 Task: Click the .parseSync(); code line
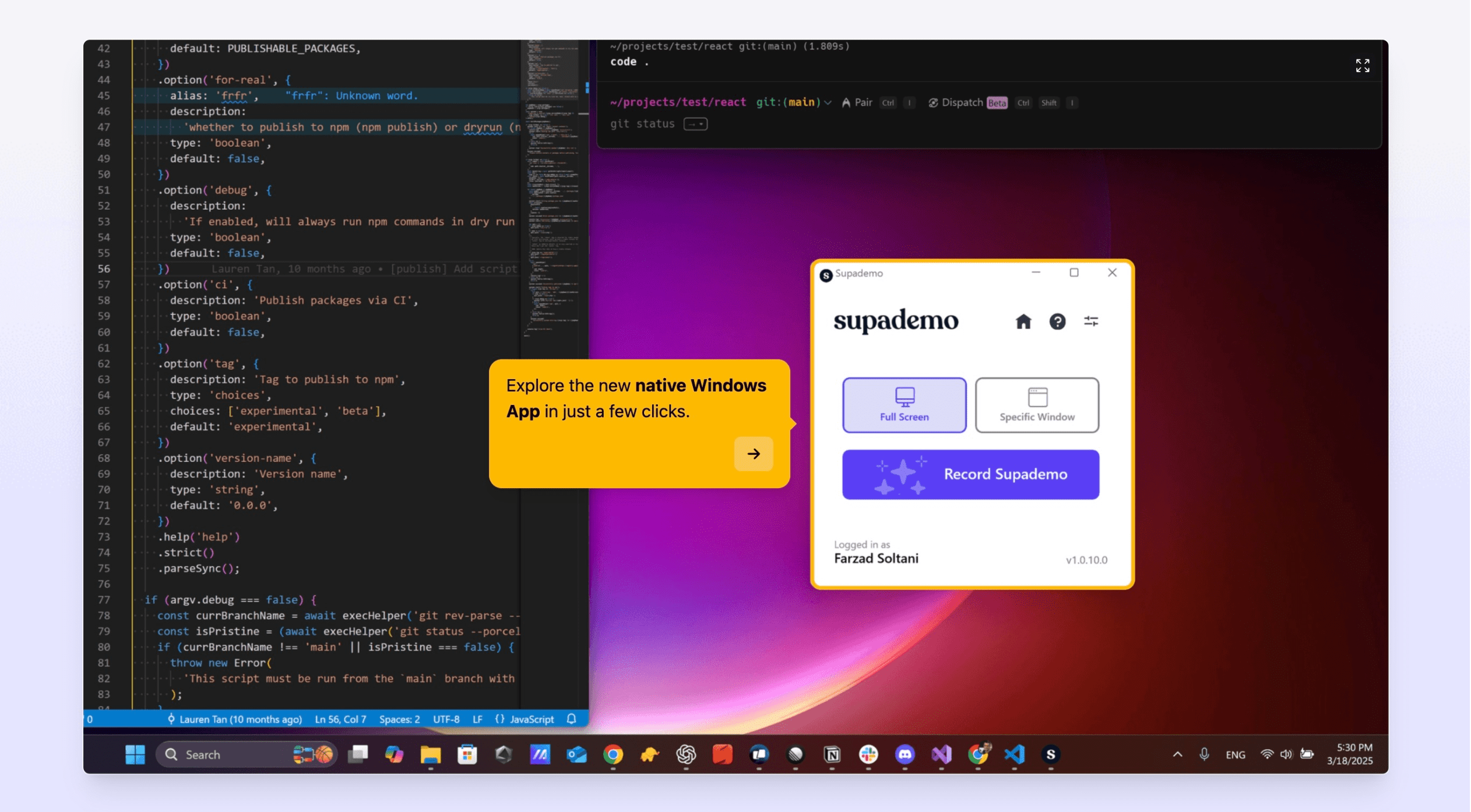tap(198, 568)
